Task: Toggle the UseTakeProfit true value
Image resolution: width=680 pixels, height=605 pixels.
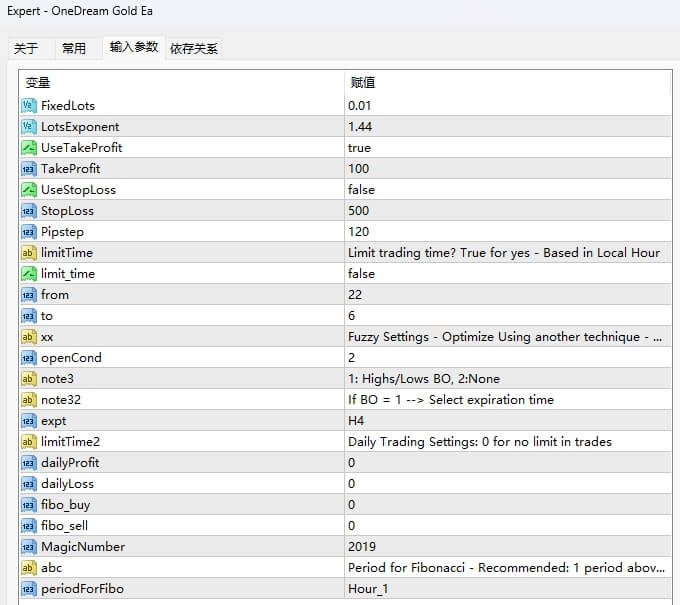Action: (360, 148)
